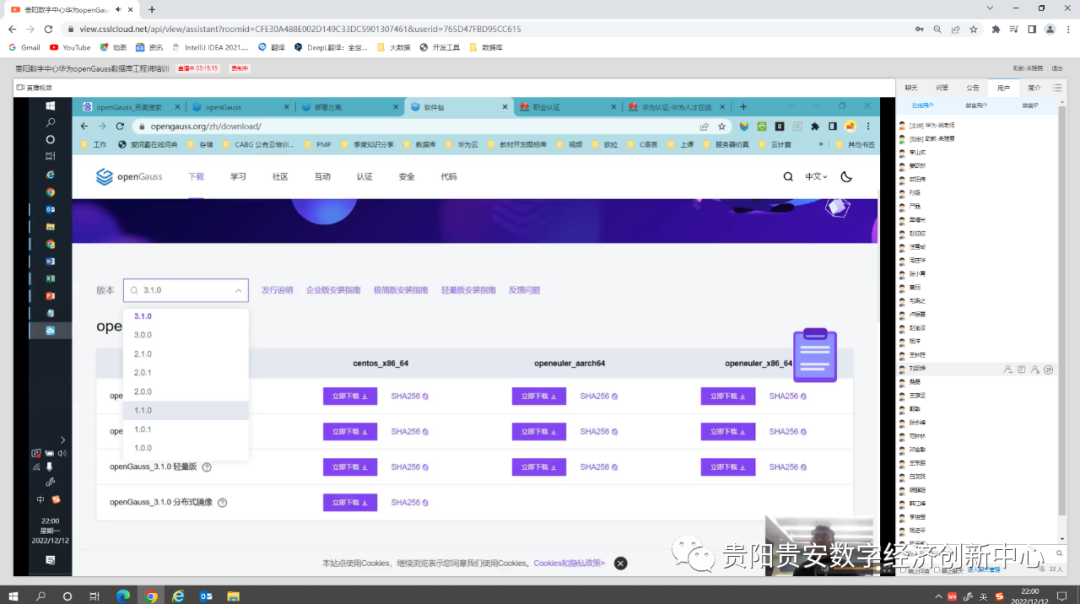This screenshot has height=604, width=1080.
Task: Open Outlook from the shared vertical taskbar
Action: (x=50, y=209)
